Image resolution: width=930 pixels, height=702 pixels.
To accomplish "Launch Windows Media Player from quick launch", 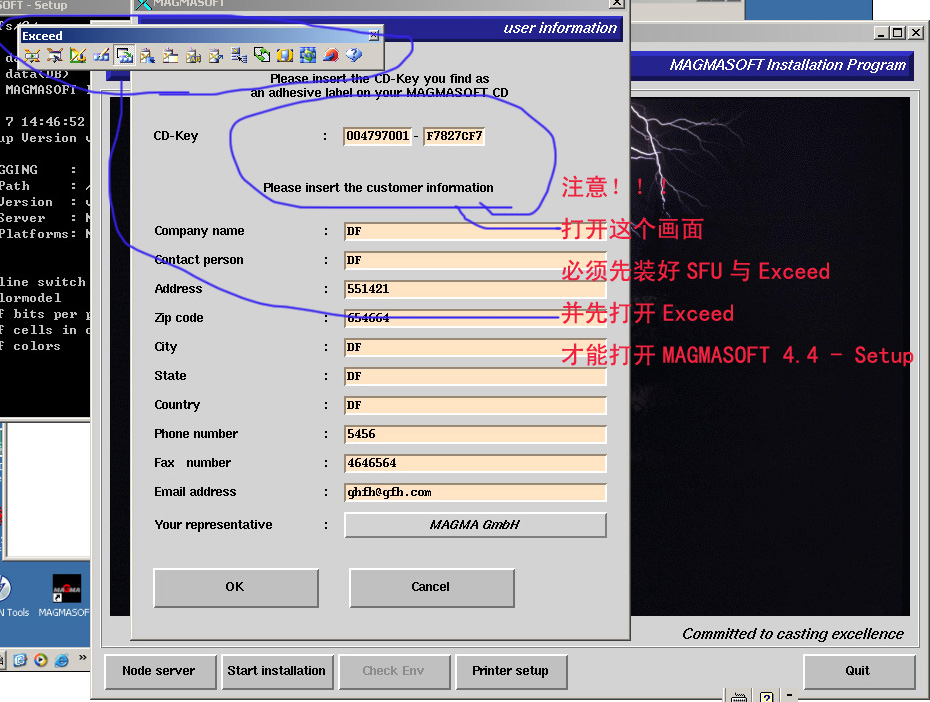I will pyautogui.click(x=40, y=660).
